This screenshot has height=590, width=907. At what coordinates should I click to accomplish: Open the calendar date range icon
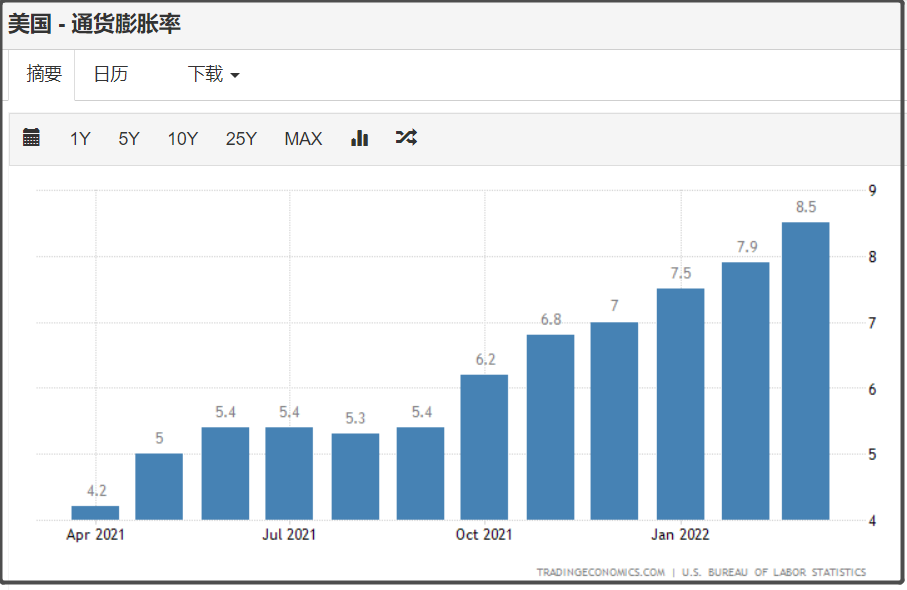tap(31, 138)
